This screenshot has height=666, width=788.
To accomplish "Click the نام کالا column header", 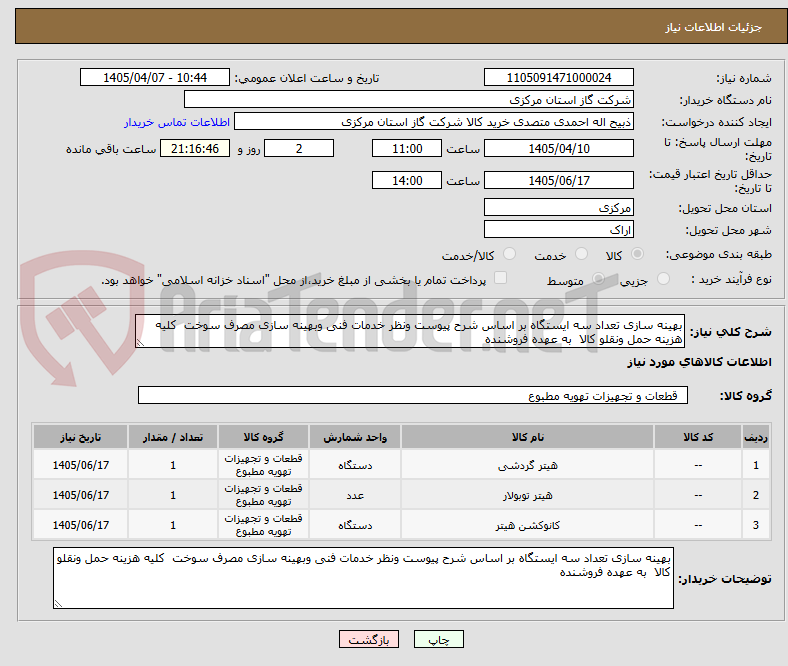I will 527,437.
